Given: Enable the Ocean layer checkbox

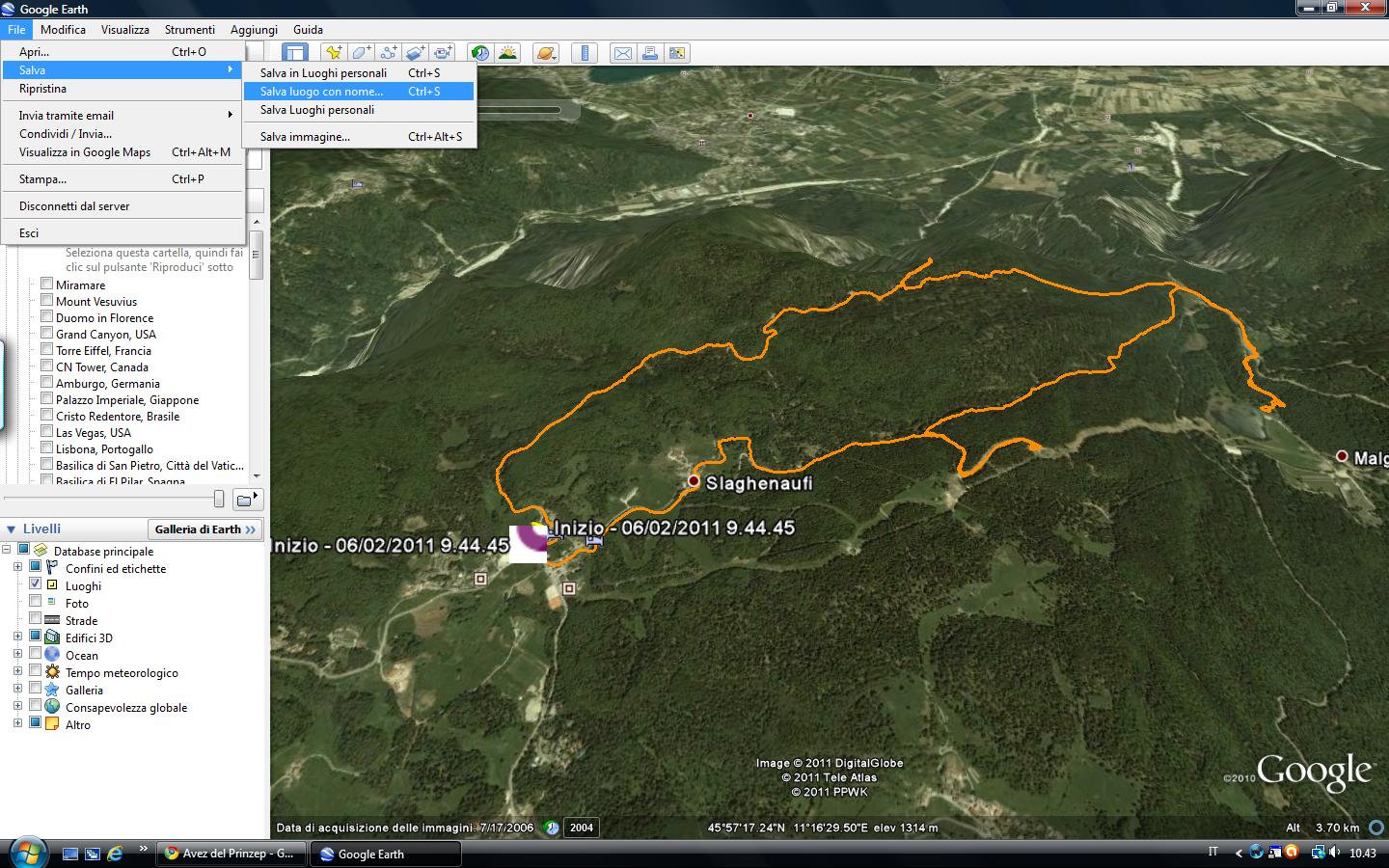Looking at the screenshot, I should (x=36, y=655).
